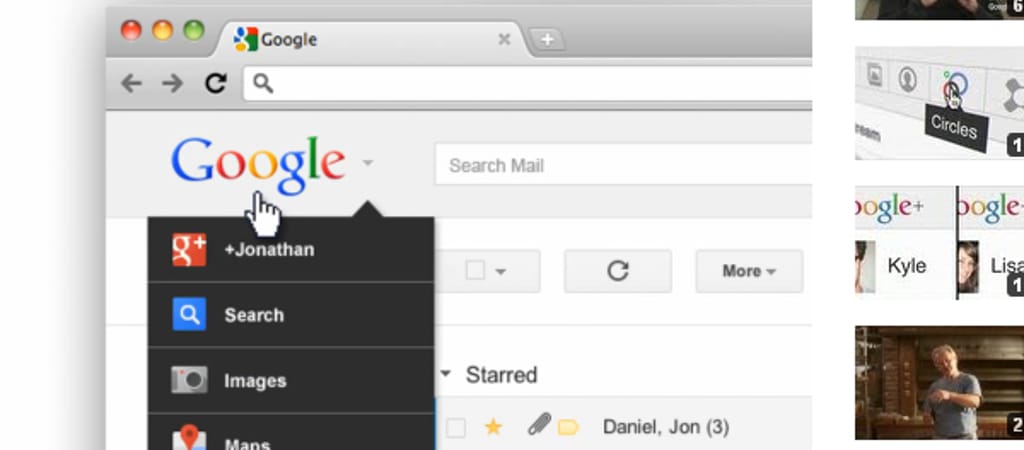Star the Daniel, Jon conversation
This screenshot has width=1024, height=450.
click(493, 427)
